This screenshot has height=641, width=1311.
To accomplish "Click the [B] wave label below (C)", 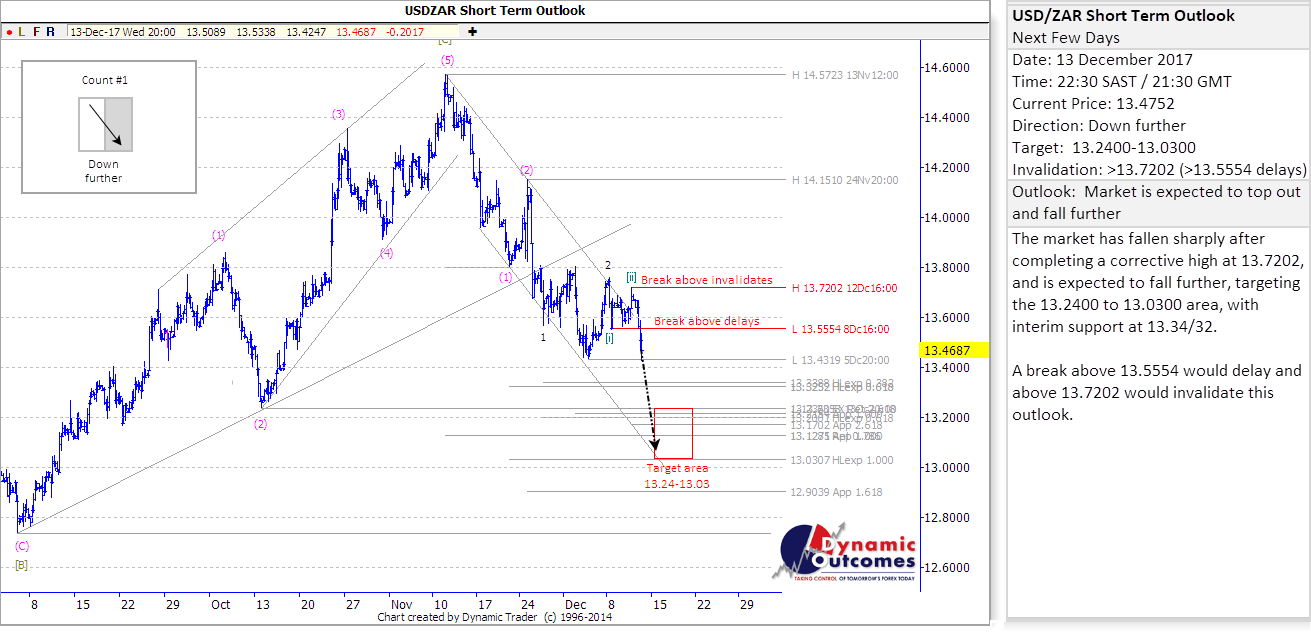I will pyautogui.click(x=21, y=565).
